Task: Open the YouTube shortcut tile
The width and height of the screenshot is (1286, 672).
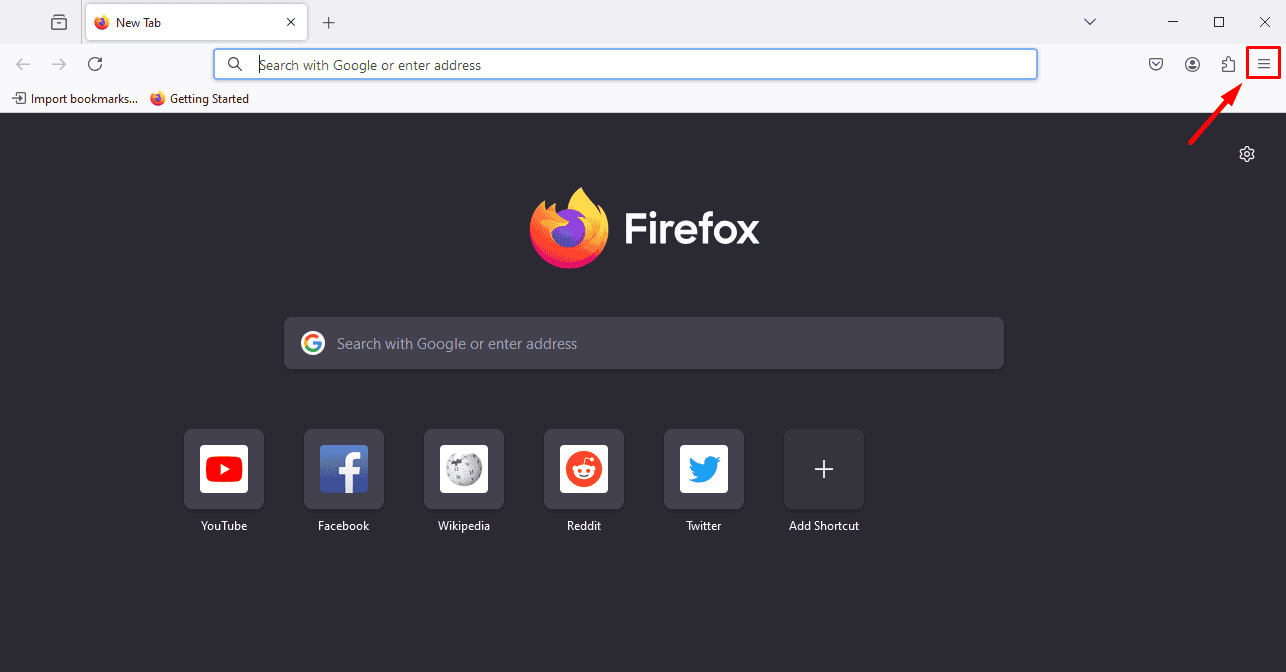Action: tap(224, 469)
